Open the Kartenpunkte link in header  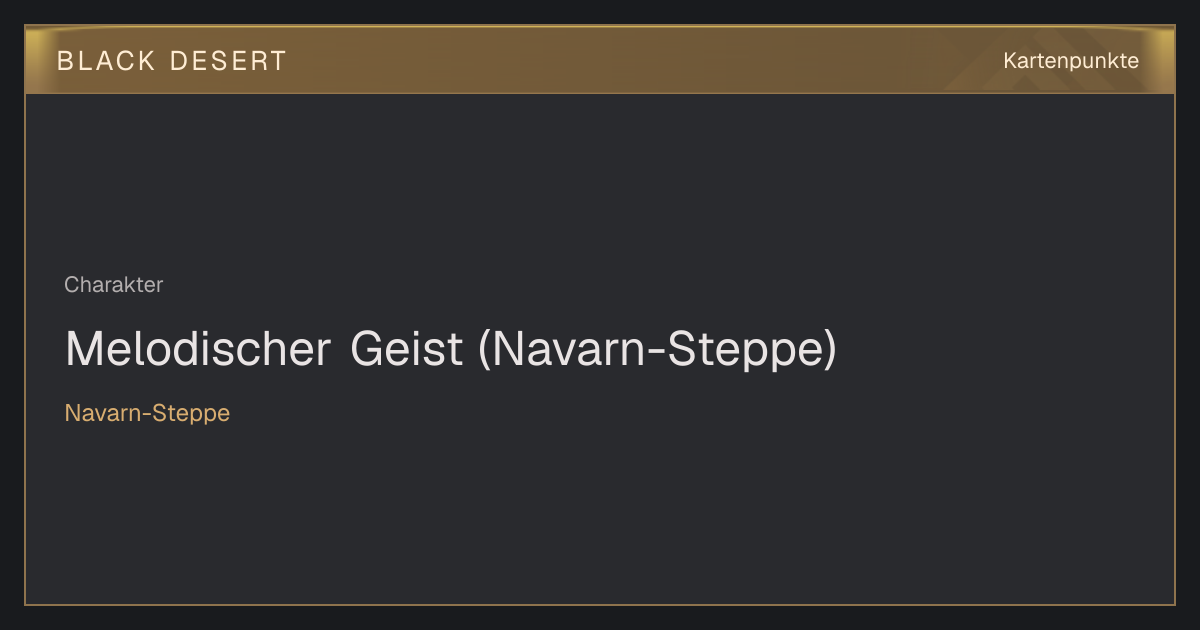[x=1071, y=61]
